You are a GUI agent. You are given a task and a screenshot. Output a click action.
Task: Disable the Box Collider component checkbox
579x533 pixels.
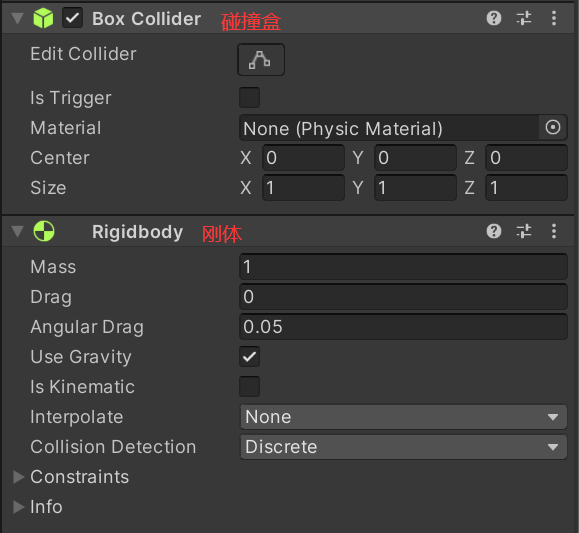point(72,18)
